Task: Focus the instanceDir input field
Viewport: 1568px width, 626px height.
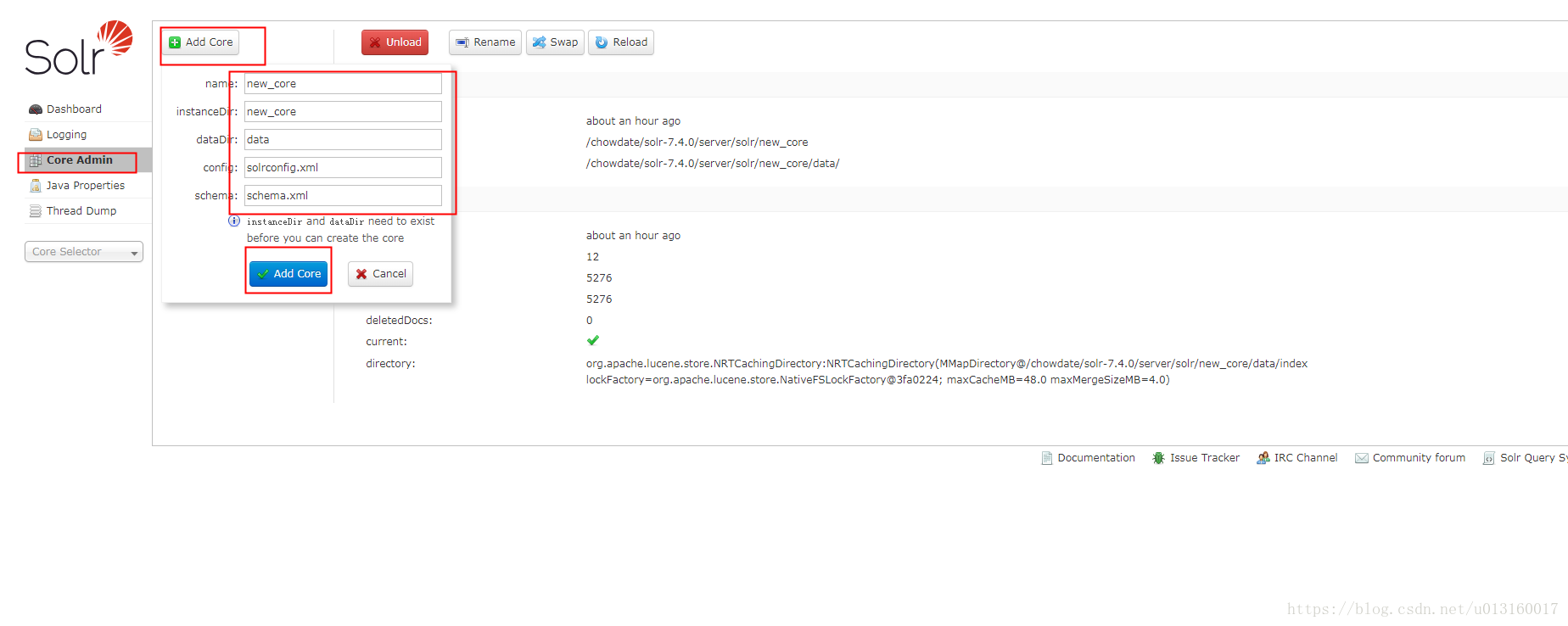Action: pyautogui.click(x=343, y=112)
